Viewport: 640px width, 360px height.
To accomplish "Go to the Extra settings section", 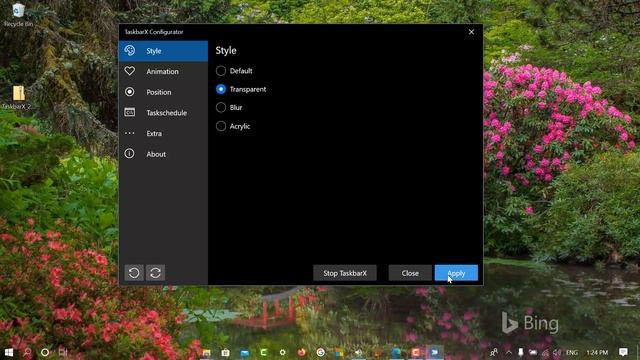I will click(x=163, y=133).
